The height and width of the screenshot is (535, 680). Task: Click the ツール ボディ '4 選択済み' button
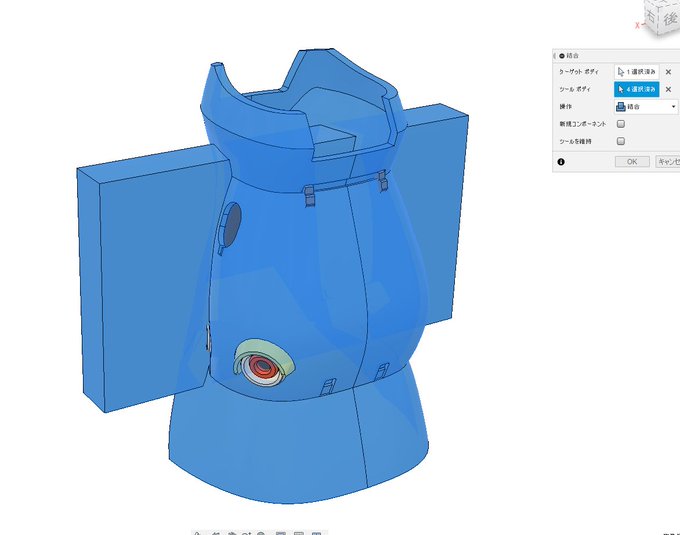pos(637,89)
